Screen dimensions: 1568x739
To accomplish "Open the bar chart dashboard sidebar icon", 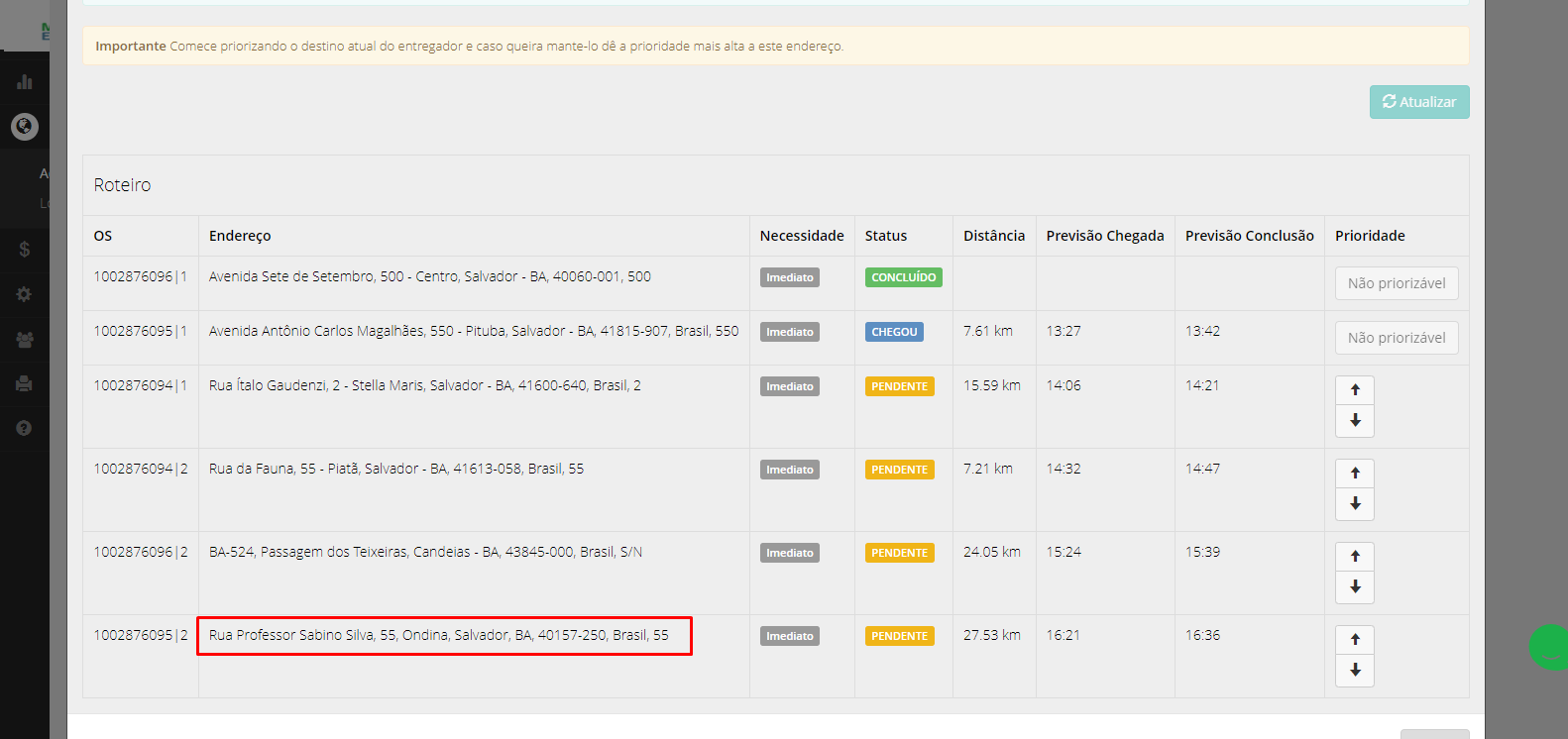I will pyautogui.click(x=25, y=82).
